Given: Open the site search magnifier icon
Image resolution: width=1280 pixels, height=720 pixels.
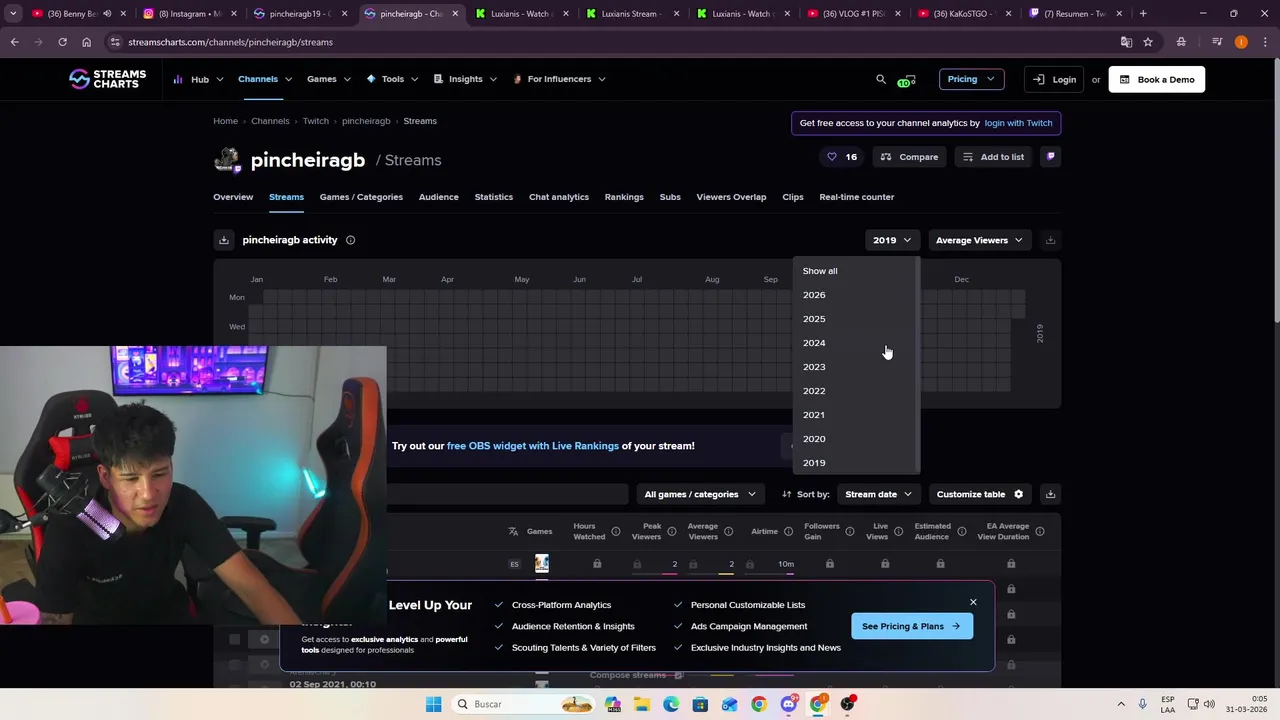Looking at the screenshot, I should 881,79.
